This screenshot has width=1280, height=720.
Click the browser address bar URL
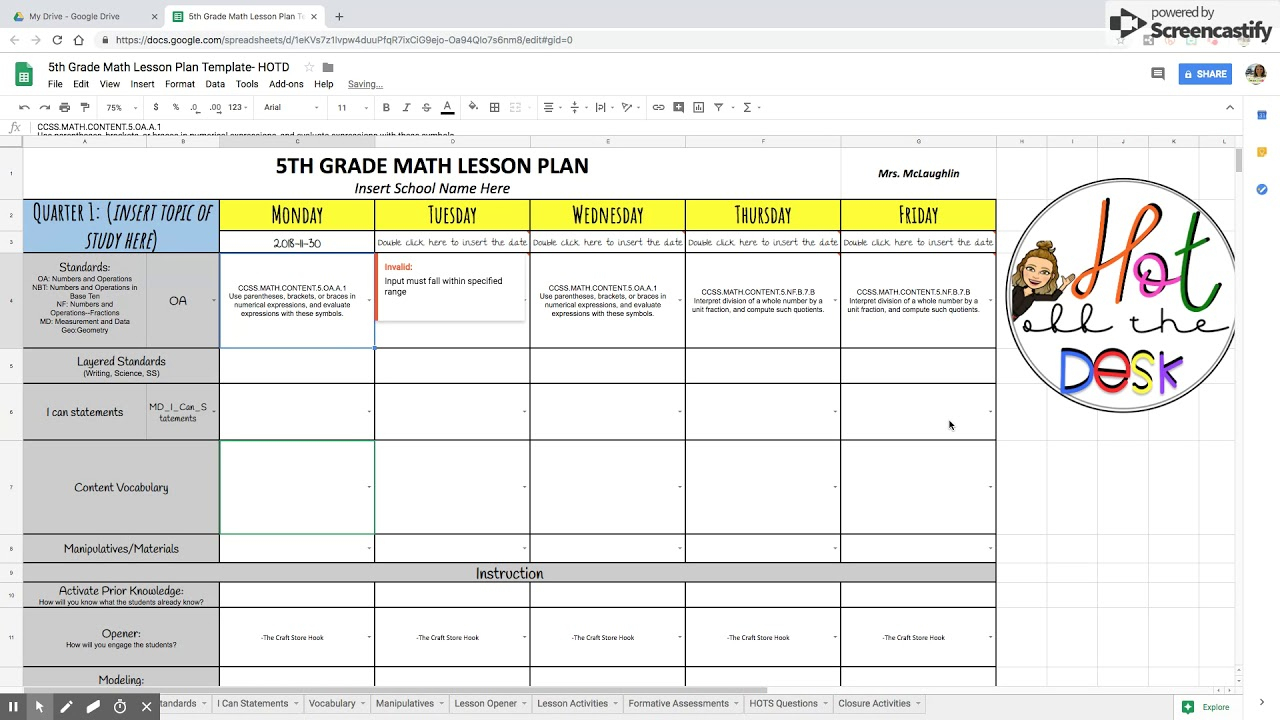click(x=344, y=40)
